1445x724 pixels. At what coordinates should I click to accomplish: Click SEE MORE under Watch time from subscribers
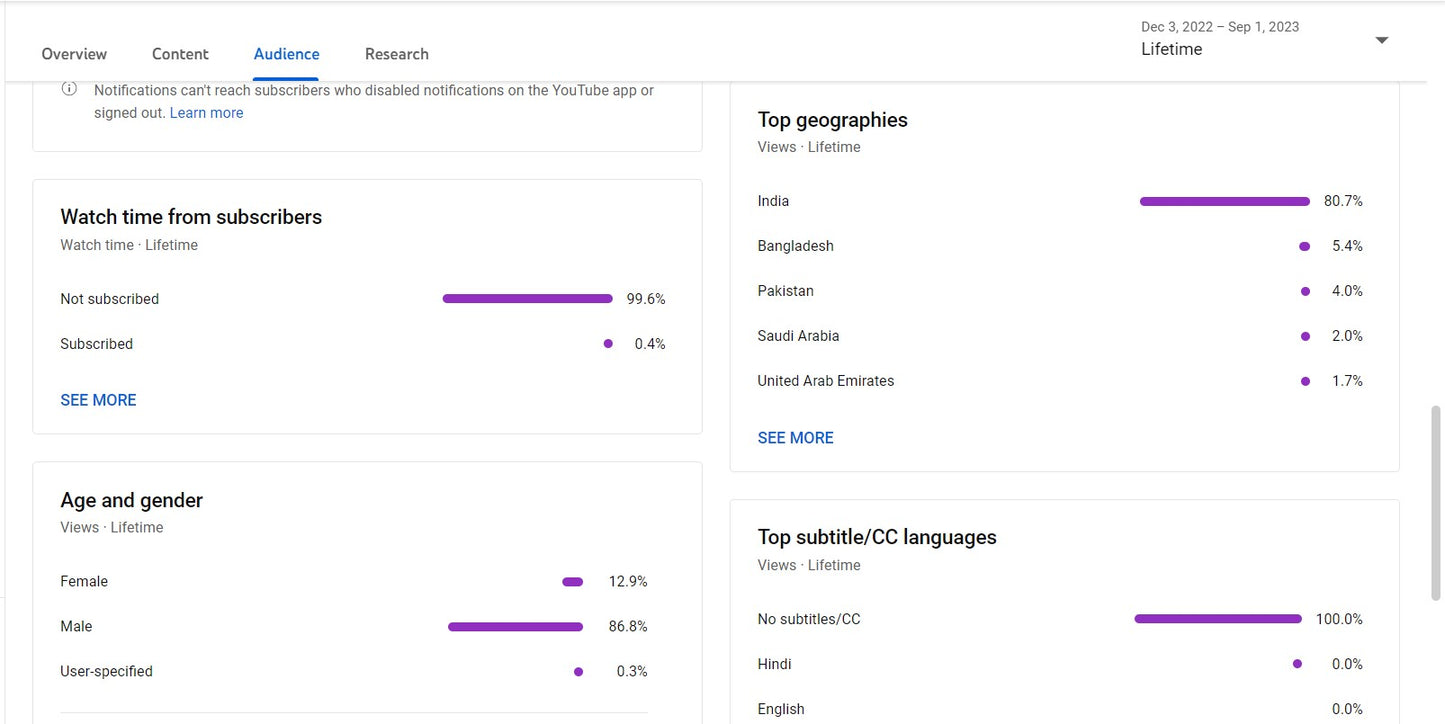[98, 400]
